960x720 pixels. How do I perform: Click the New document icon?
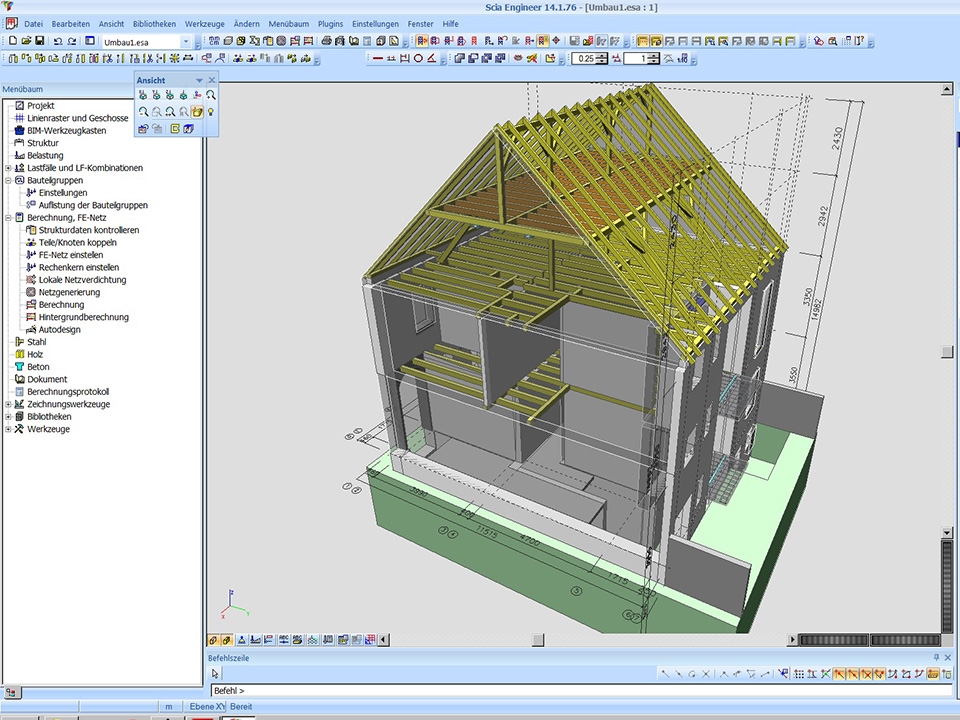click(x=13, y=42)
